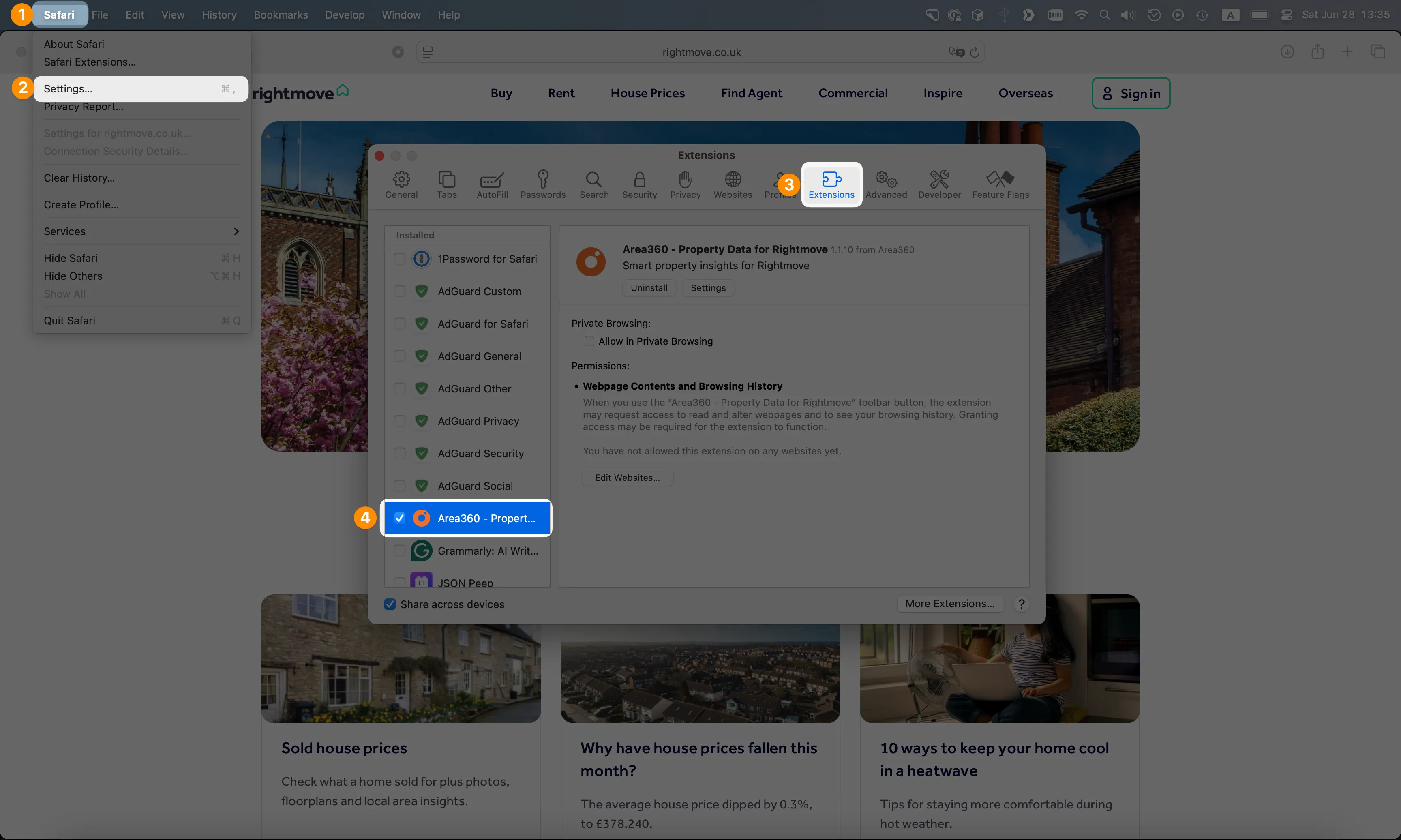Enable the AdGuard General extension checkbox
This screenshot has width=1401, height=840.
399,356
